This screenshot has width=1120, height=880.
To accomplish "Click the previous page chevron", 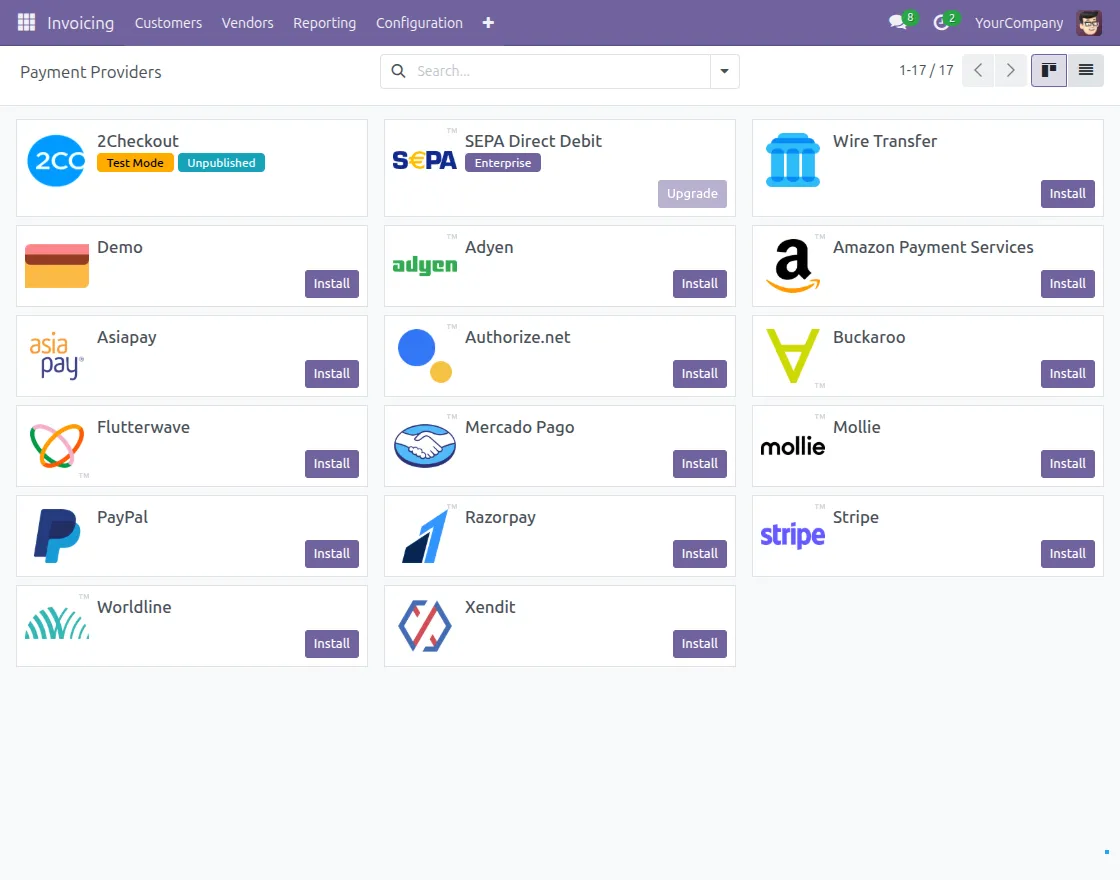I will tap(977, 70).
